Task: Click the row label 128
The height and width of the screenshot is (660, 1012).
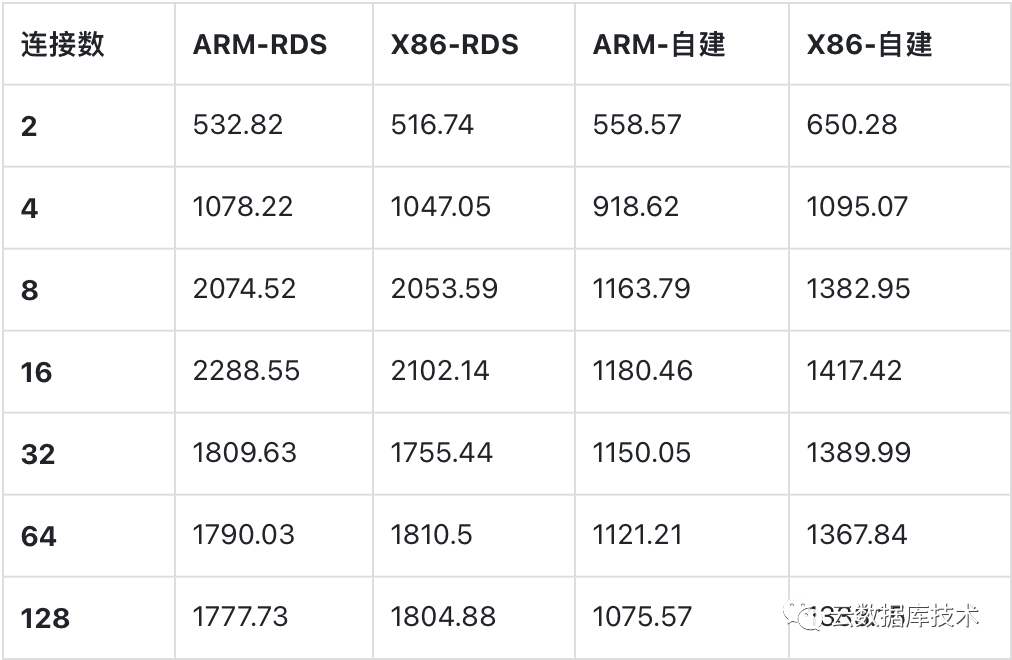Action: point(45,618)
